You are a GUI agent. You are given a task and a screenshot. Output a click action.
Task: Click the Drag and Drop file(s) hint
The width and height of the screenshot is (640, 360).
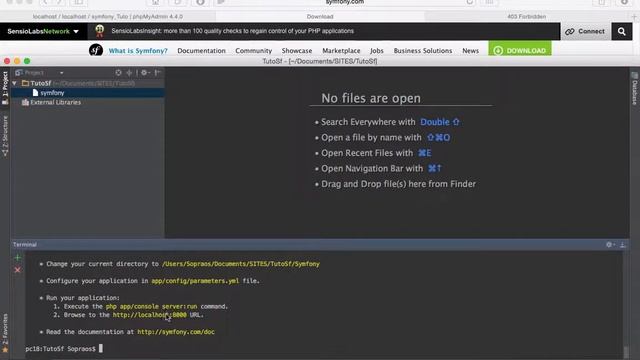(398, 184)
